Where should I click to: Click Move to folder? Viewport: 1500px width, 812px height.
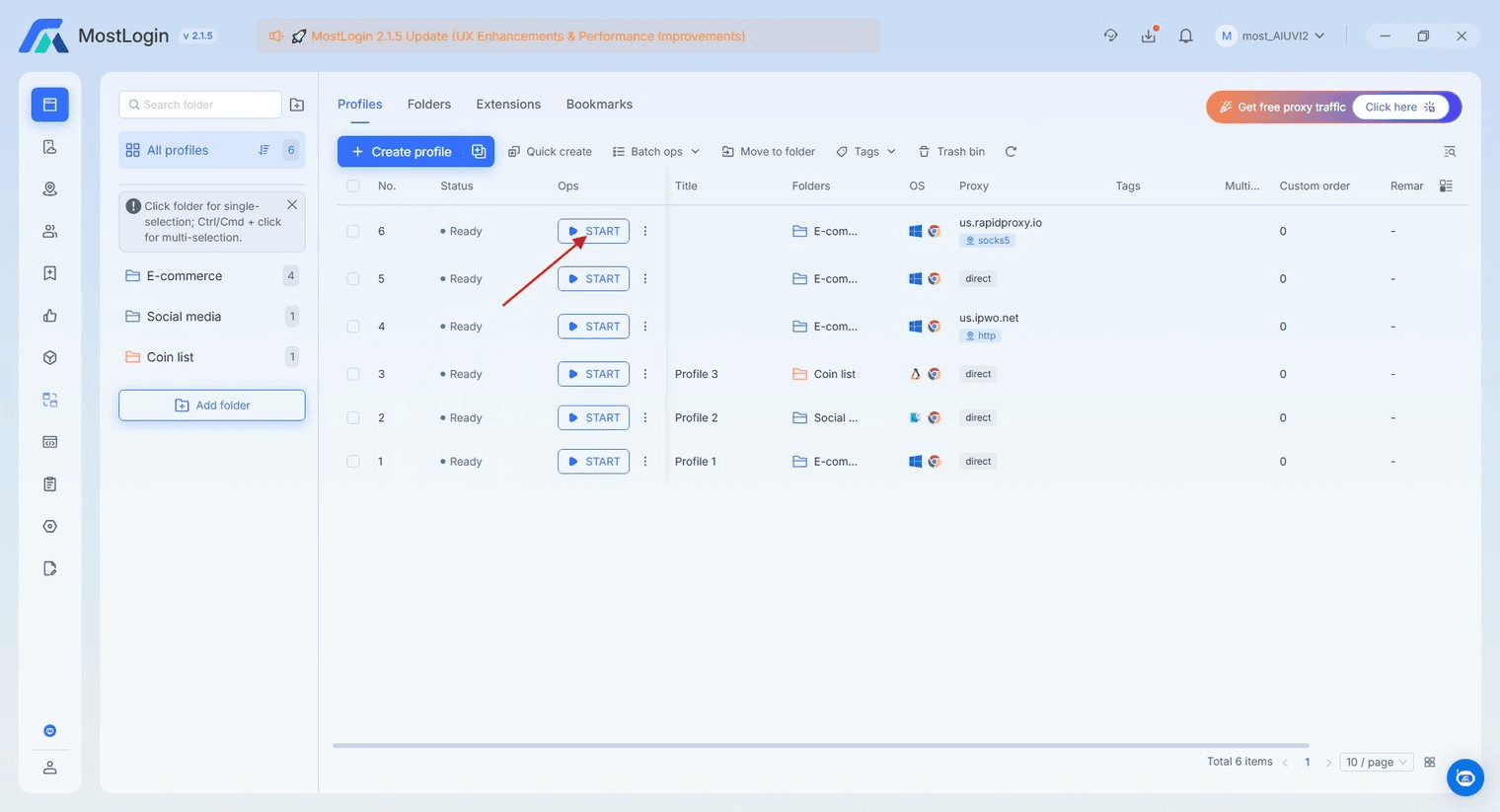[x=769, y=151]
